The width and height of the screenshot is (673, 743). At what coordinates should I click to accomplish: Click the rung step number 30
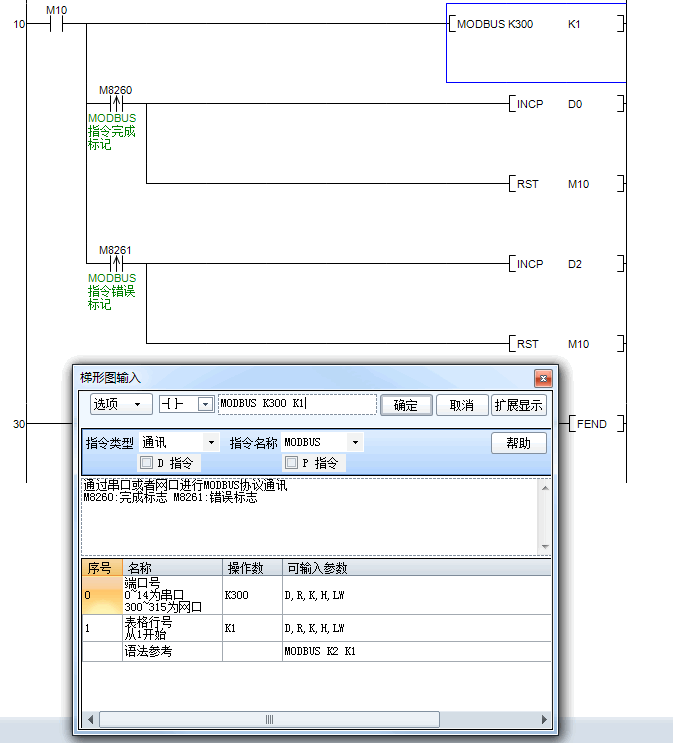coord(19,424)
